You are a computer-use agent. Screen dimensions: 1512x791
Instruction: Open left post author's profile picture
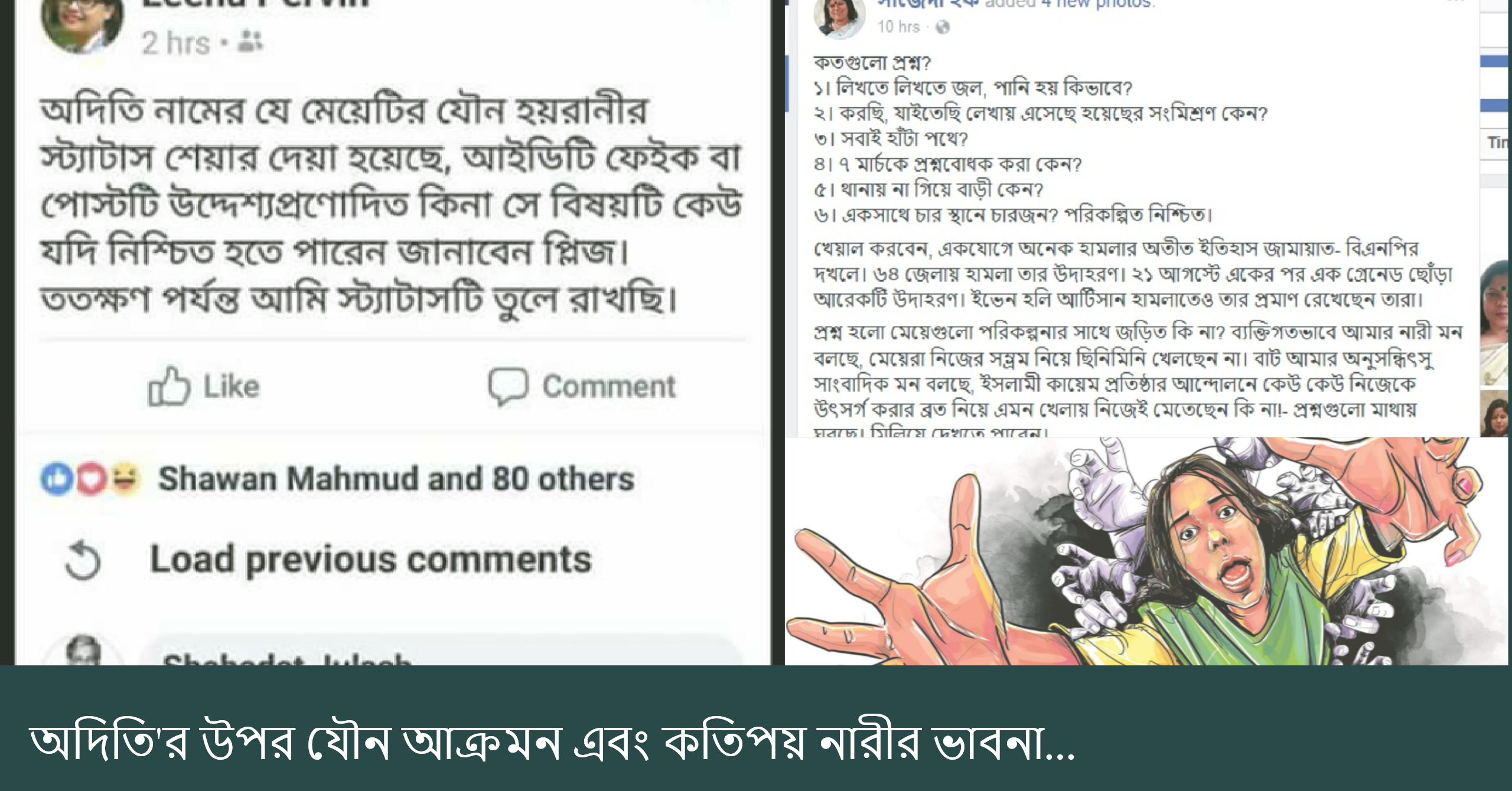82,24
